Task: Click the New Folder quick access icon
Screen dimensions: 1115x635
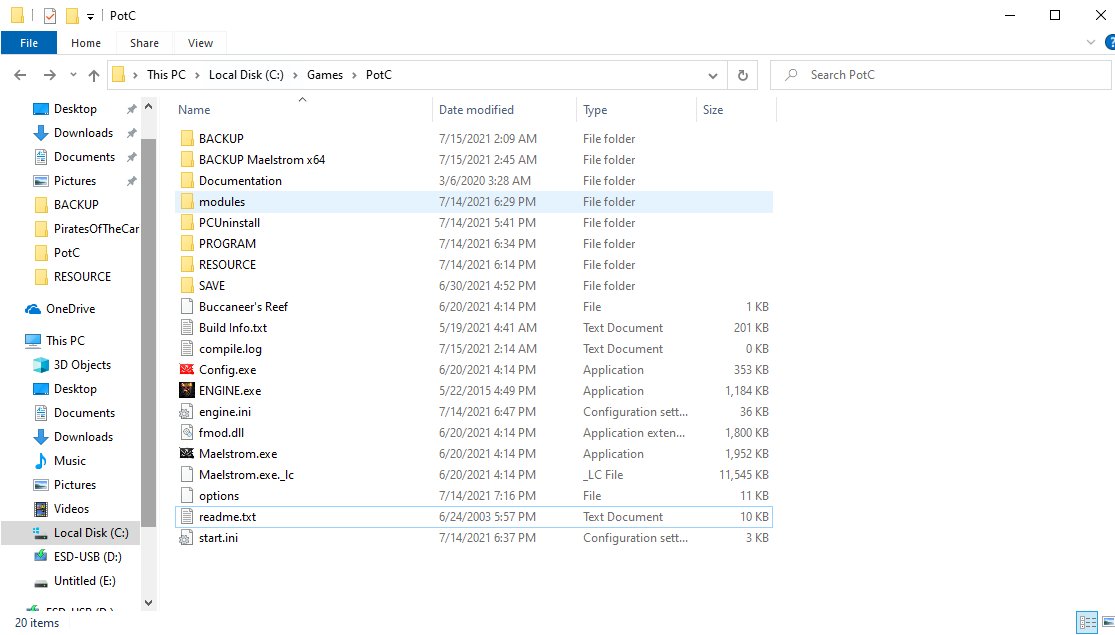Action: (x=72, y=16)
